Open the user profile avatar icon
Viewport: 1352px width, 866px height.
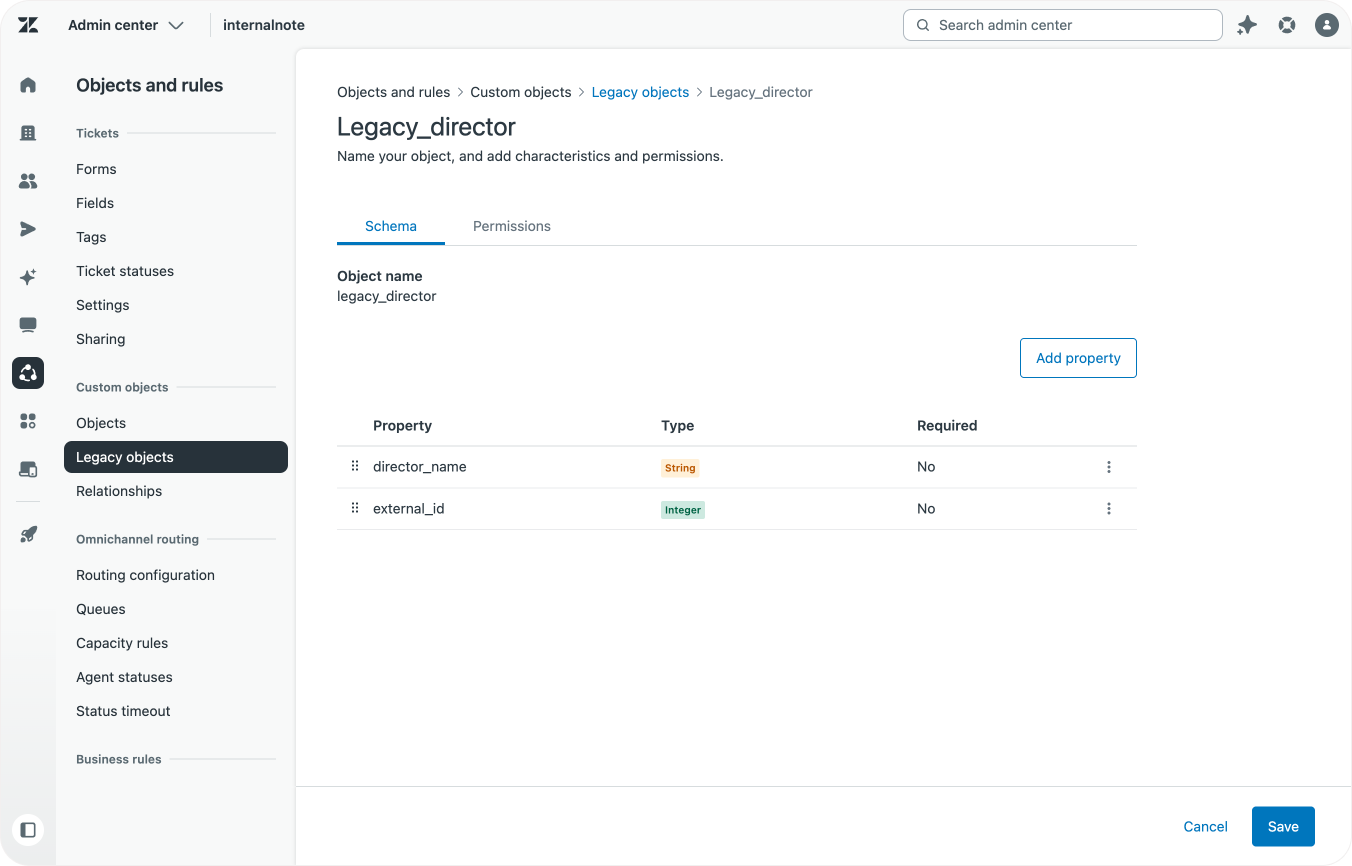click(x=1326, y=25)
